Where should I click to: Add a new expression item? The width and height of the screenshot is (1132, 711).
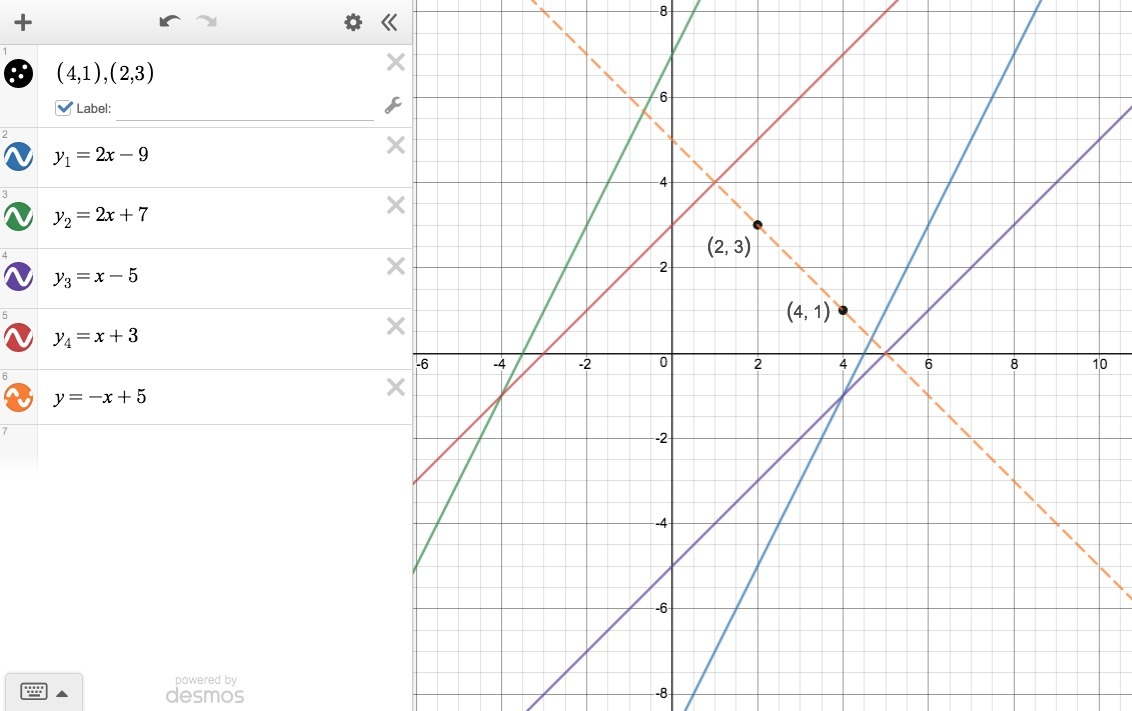(23, 22)
